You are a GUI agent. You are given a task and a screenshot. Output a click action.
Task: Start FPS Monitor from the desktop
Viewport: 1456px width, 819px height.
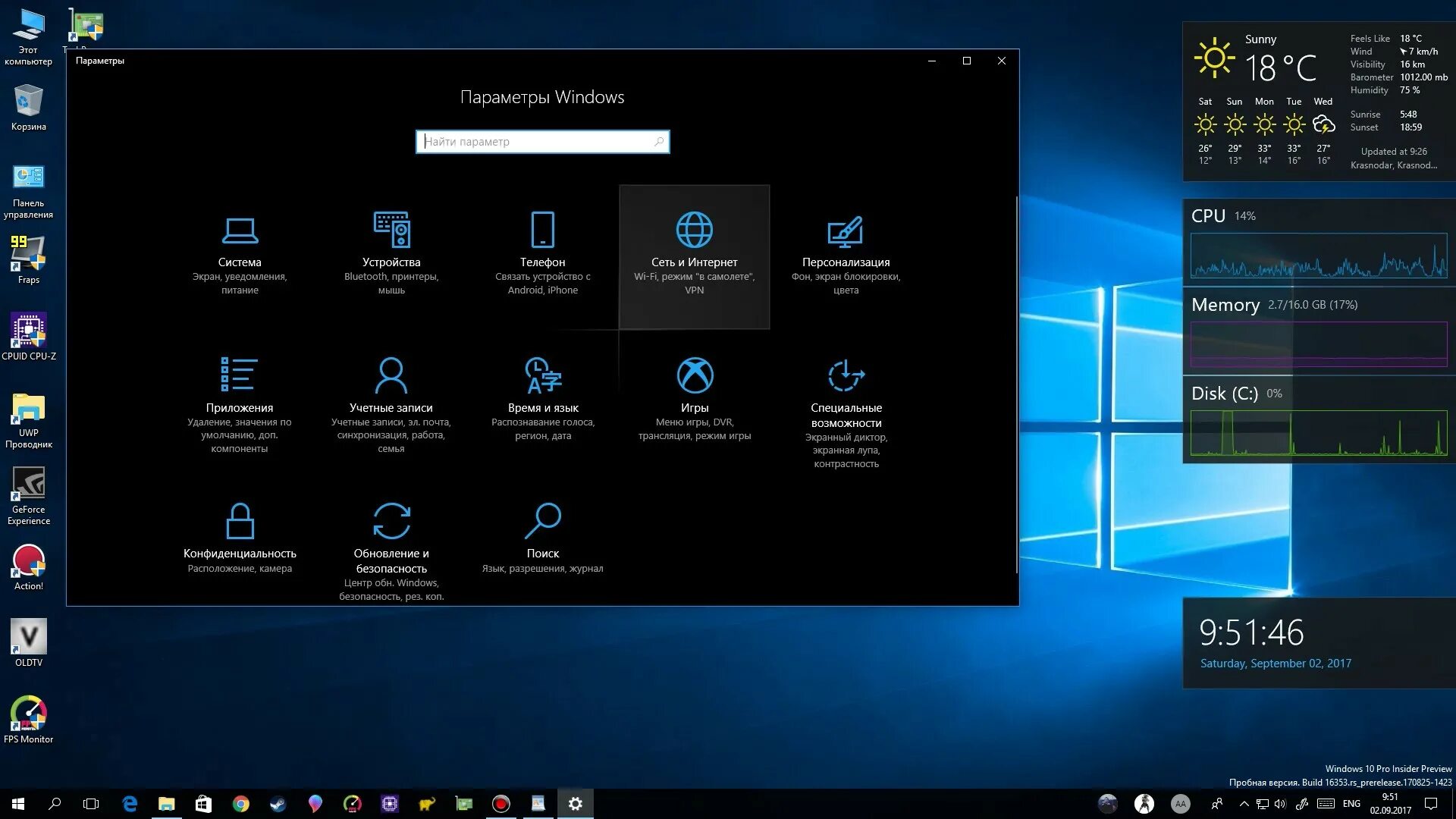(x=29, y=713)
